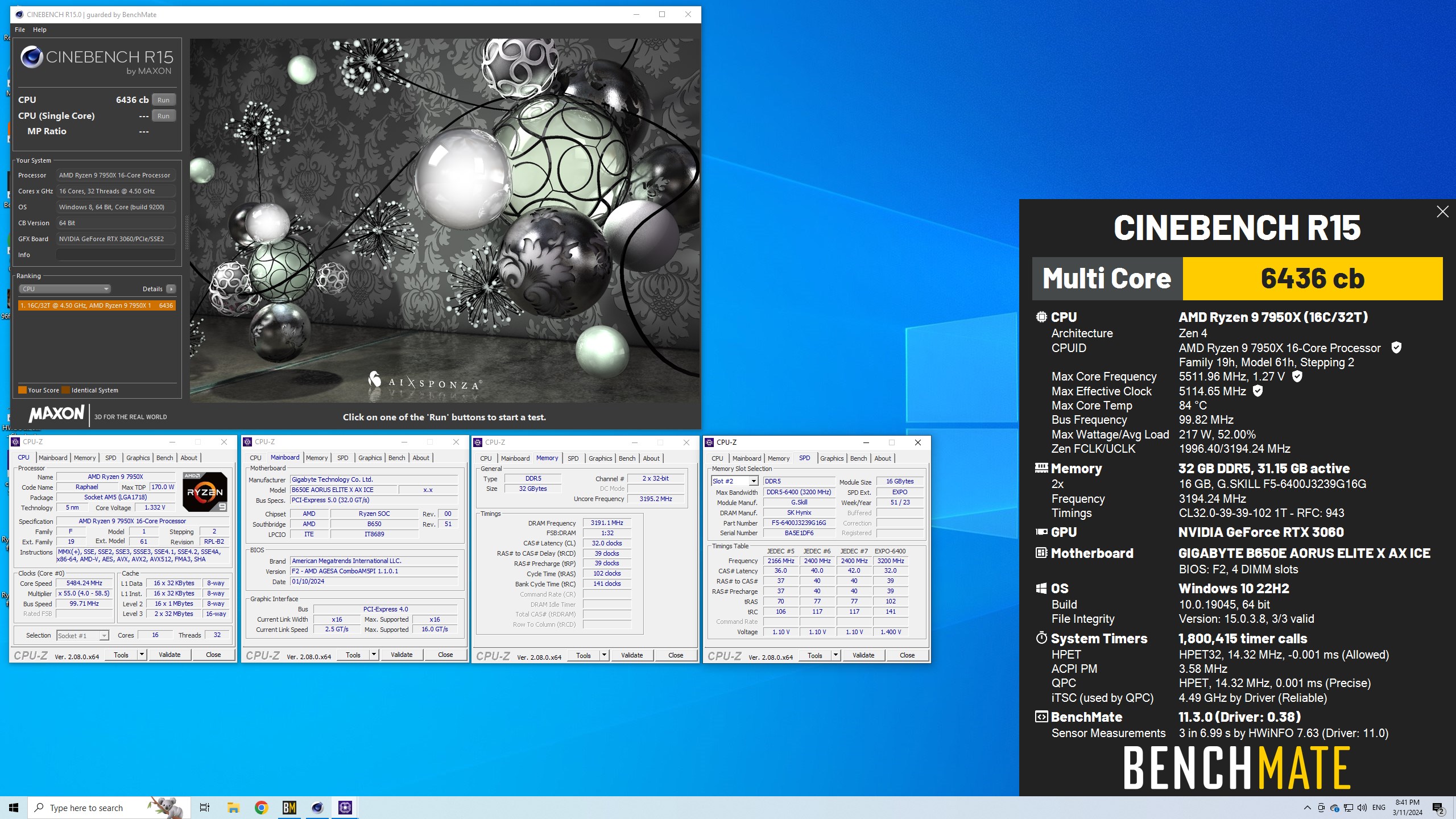Select the Ryzen 9 7950X ranking entry
Viewport: 1456px width, 819px height.
pyautogui.click(x=97, y=305)
